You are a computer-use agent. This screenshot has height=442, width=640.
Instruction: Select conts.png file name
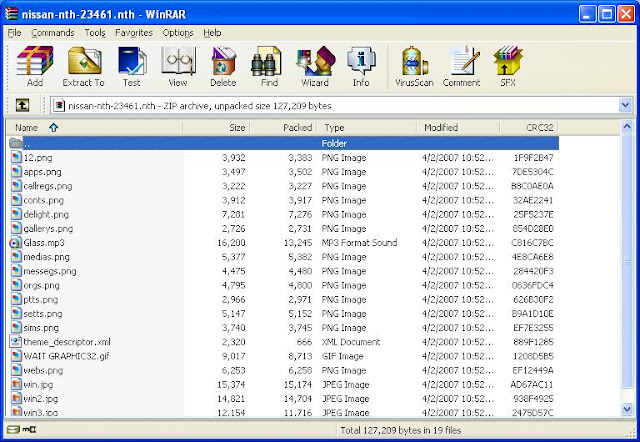pyautogui.click(x=44, y=200)
